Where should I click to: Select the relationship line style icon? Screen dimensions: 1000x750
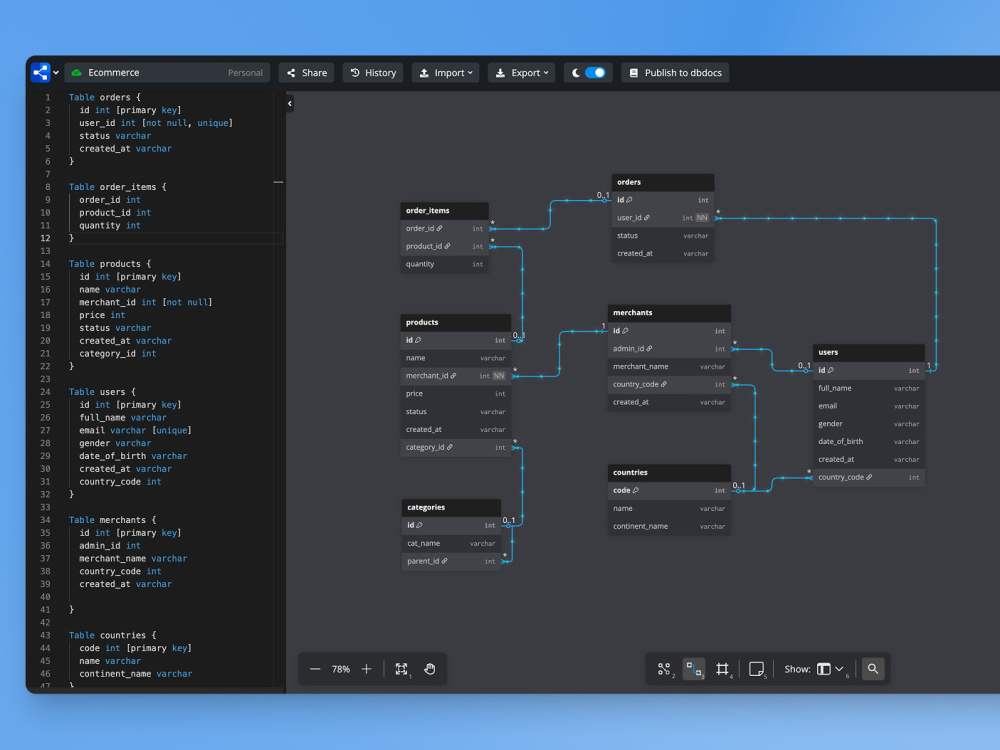point(694,669)
